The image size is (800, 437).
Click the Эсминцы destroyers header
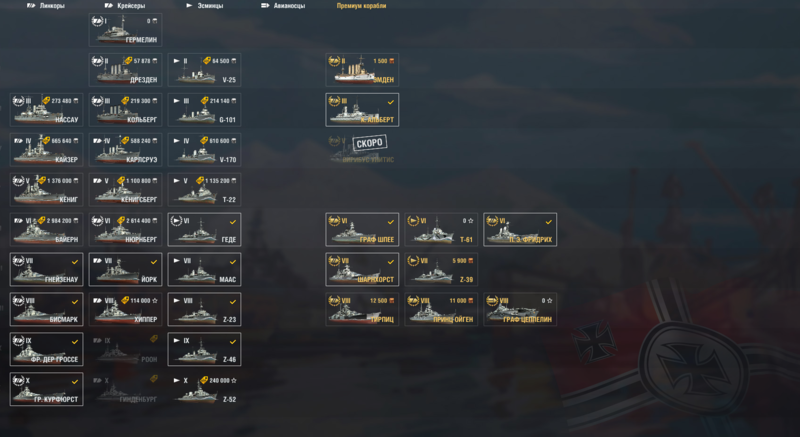click(x=205, y=6)
